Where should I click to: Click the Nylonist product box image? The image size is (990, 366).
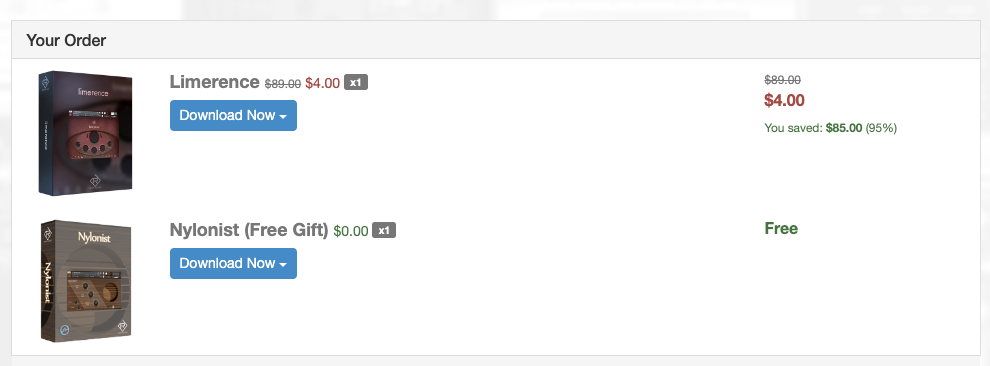pyautogui.click(x=86, y=281)
